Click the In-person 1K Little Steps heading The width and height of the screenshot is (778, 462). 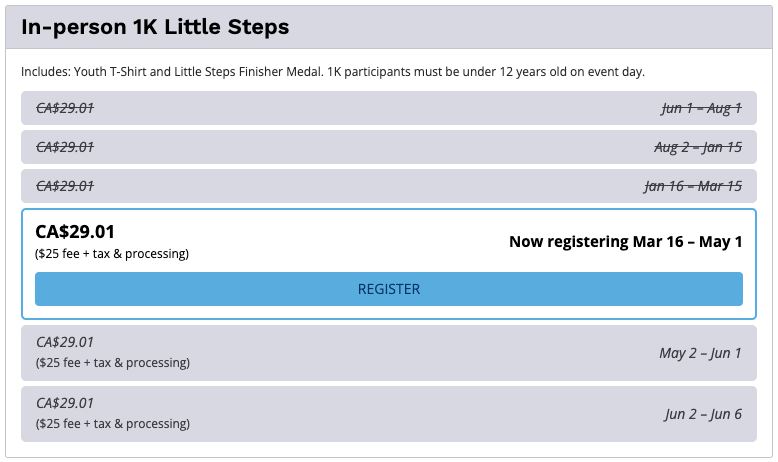pyautogui.click(x=155, y=27)
